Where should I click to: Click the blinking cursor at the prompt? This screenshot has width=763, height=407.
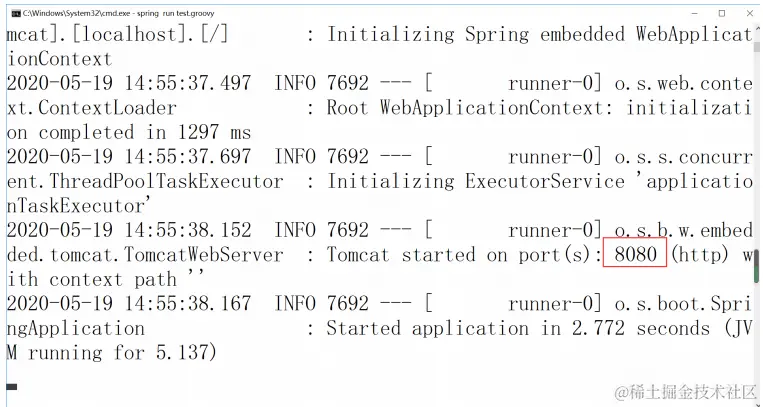12,385
